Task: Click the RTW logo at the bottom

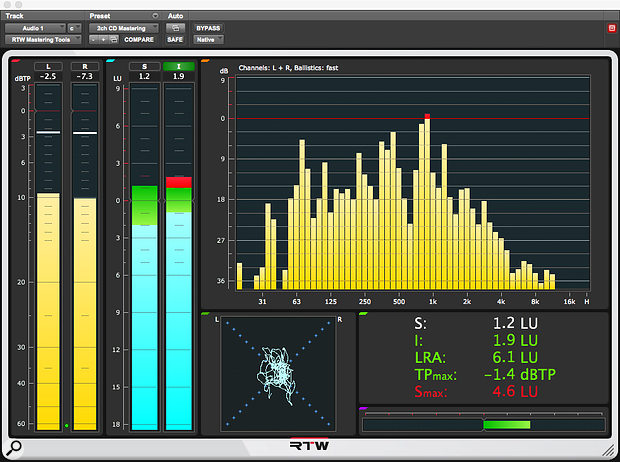Action: point(309,445)
